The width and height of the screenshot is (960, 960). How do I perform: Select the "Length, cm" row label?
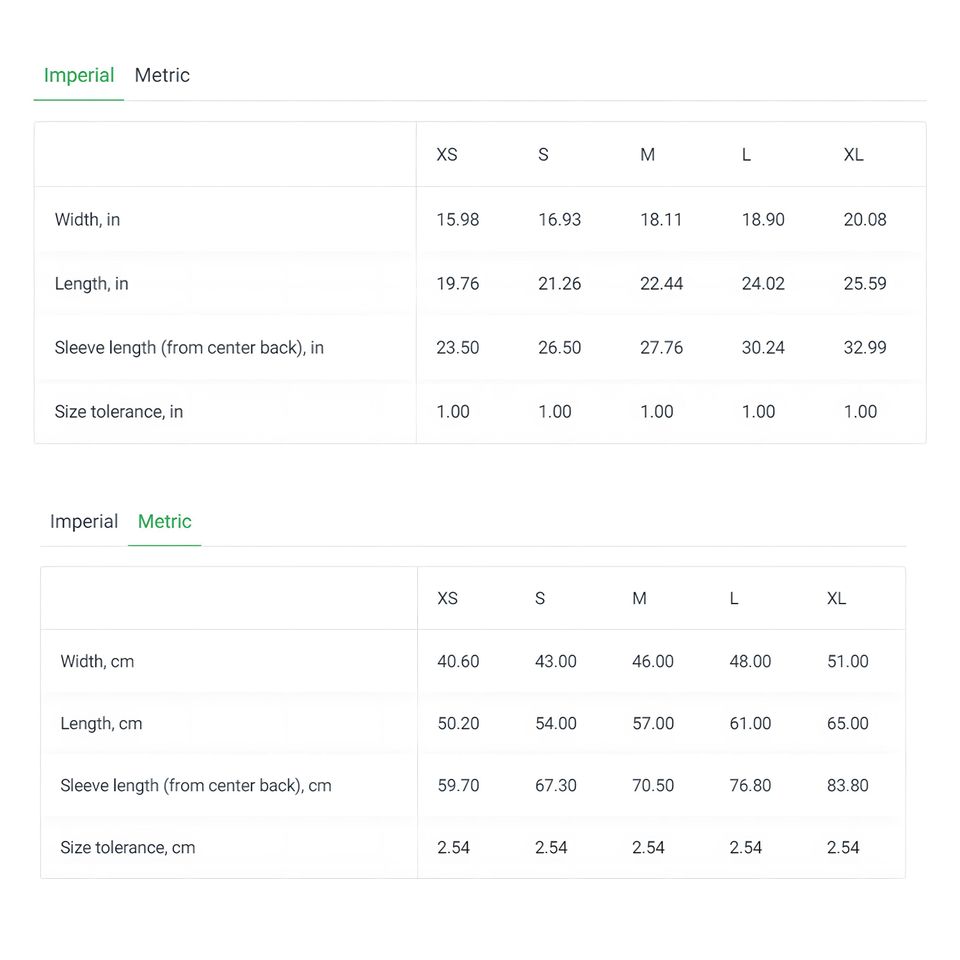point(101,724)
